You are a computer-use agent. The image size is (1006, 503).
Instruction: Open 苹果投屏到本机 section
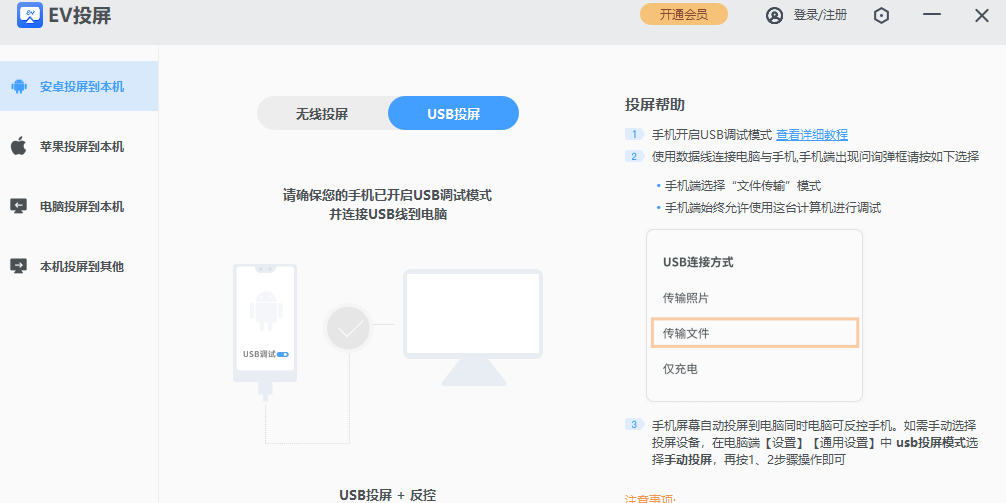[x=82, y=147]
